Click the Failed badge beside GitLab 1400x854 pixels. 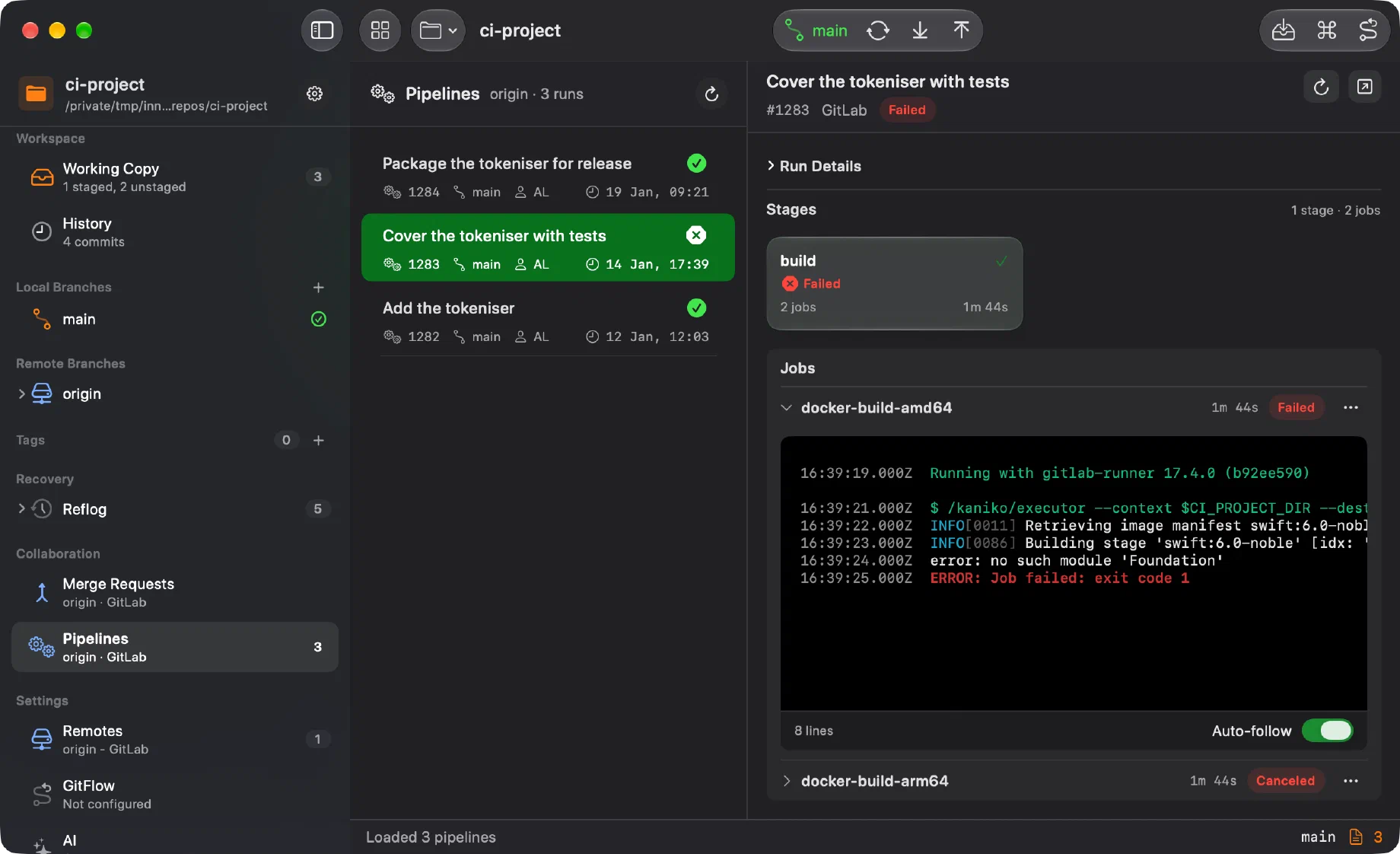point(907,110)
